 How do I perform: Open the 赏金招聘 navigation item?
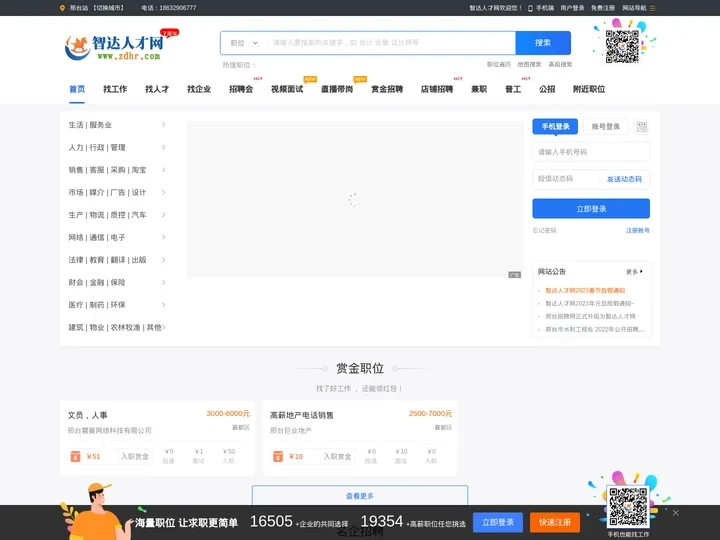(387, 89)
